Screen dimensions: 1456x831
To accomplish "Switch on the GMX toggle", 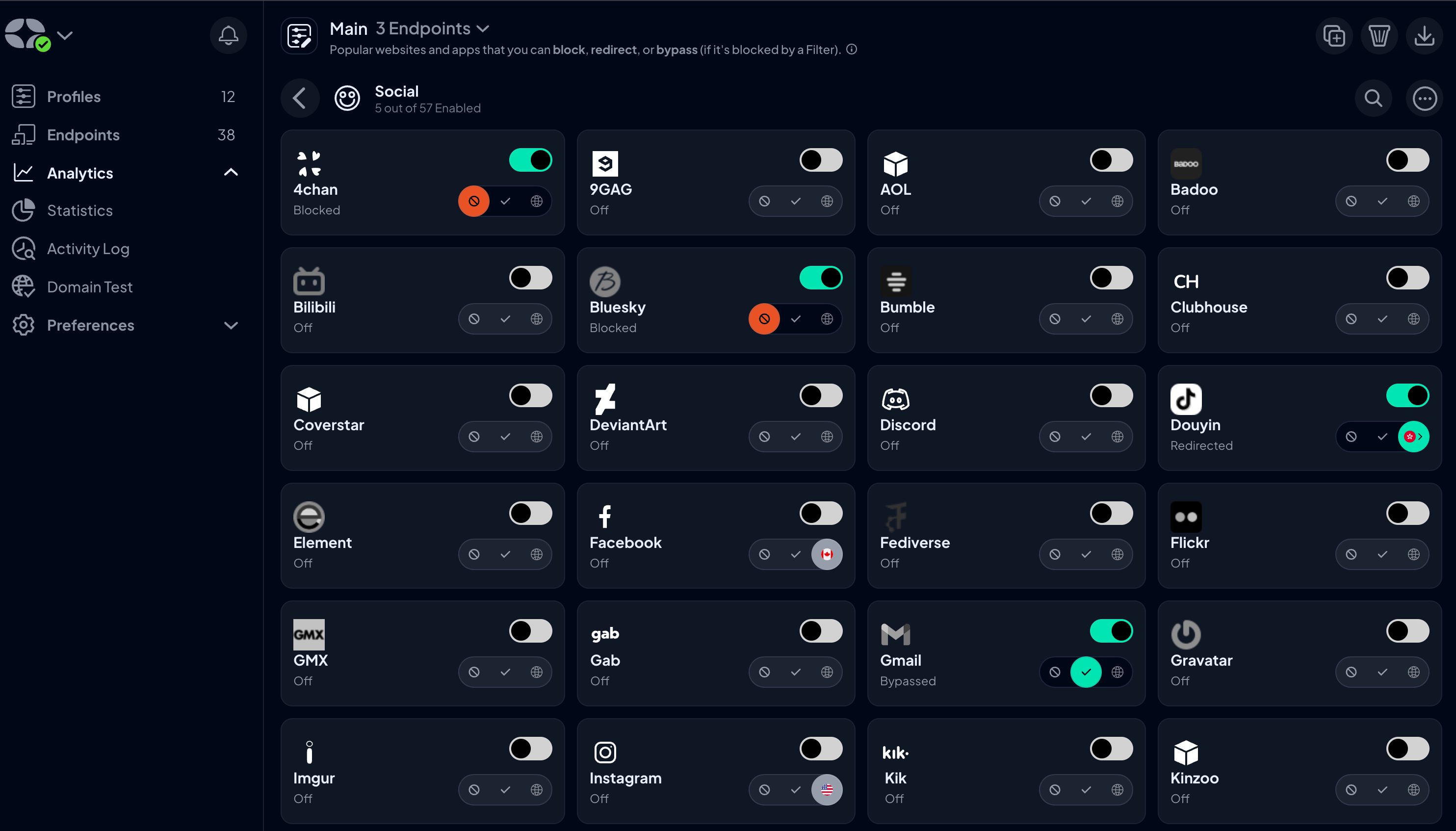I will pyautogui.click(x=530, y=631).
